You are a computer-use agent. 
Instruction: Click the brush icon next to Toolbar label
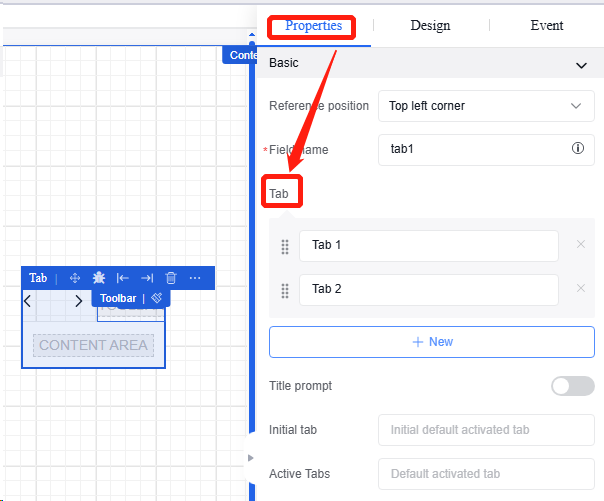[156, 298]
